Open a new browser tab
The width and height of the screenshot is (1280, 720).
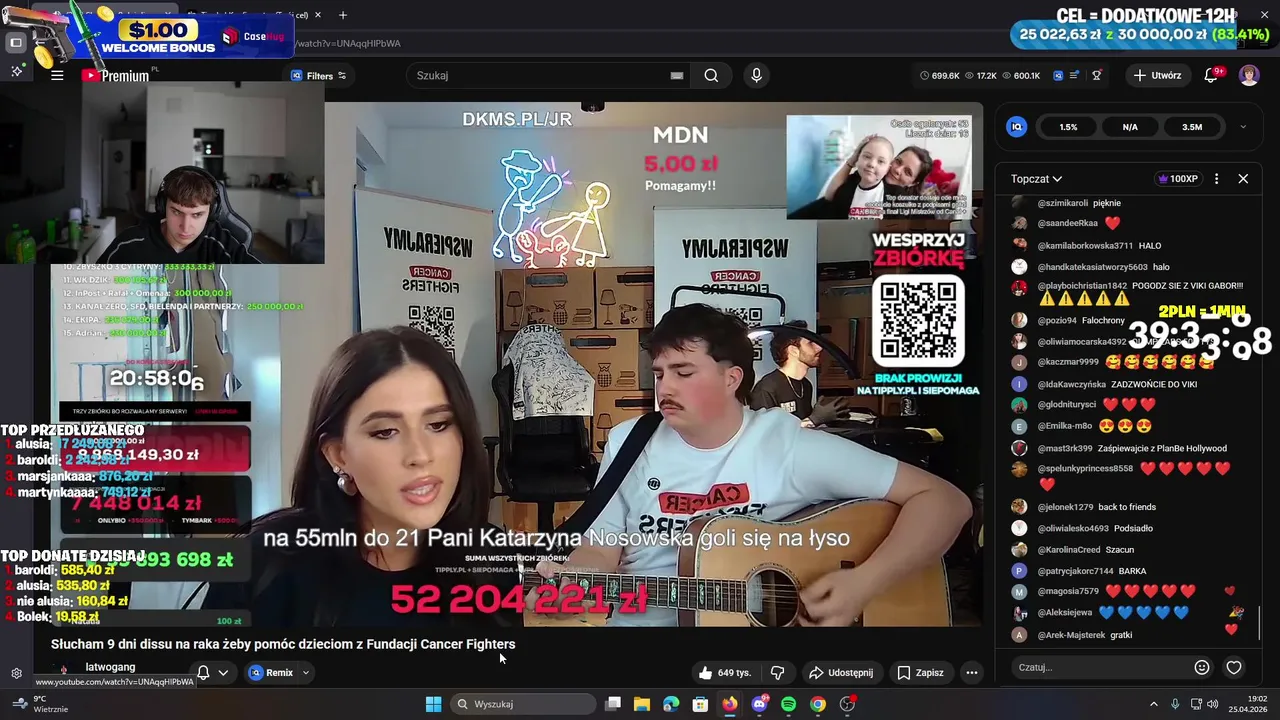point(343,15)
